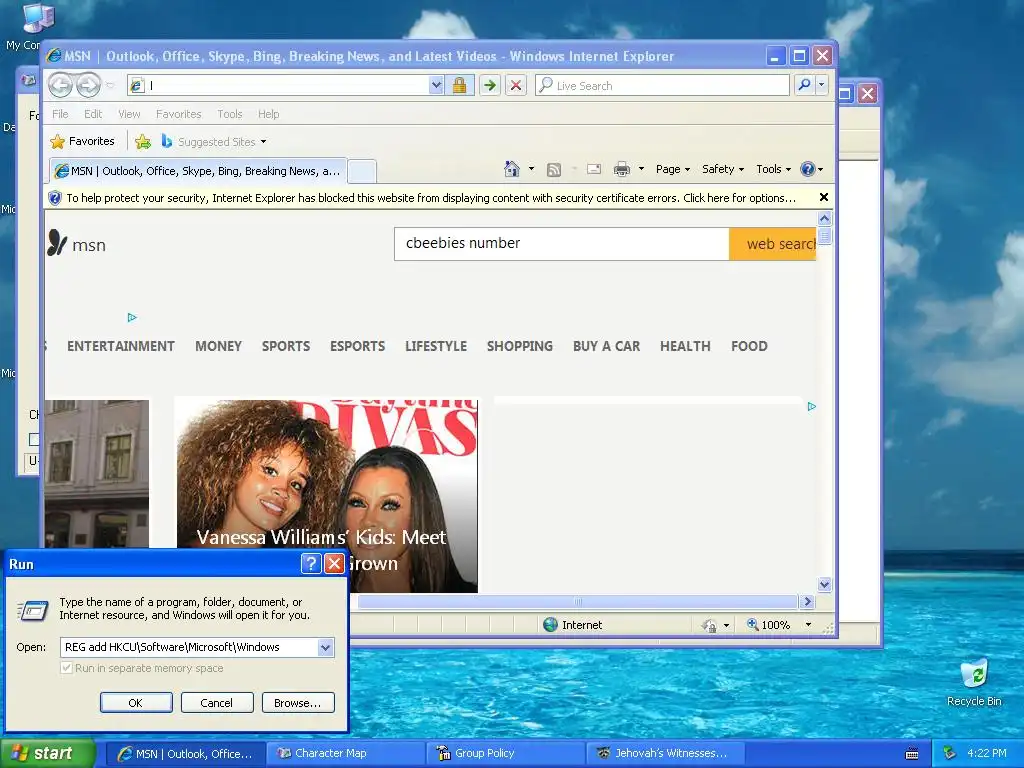The width and height of the screenshot is (1024, 768).
Task: Click Cancel in the Run dialog
Action: click(x=217, y=703)
